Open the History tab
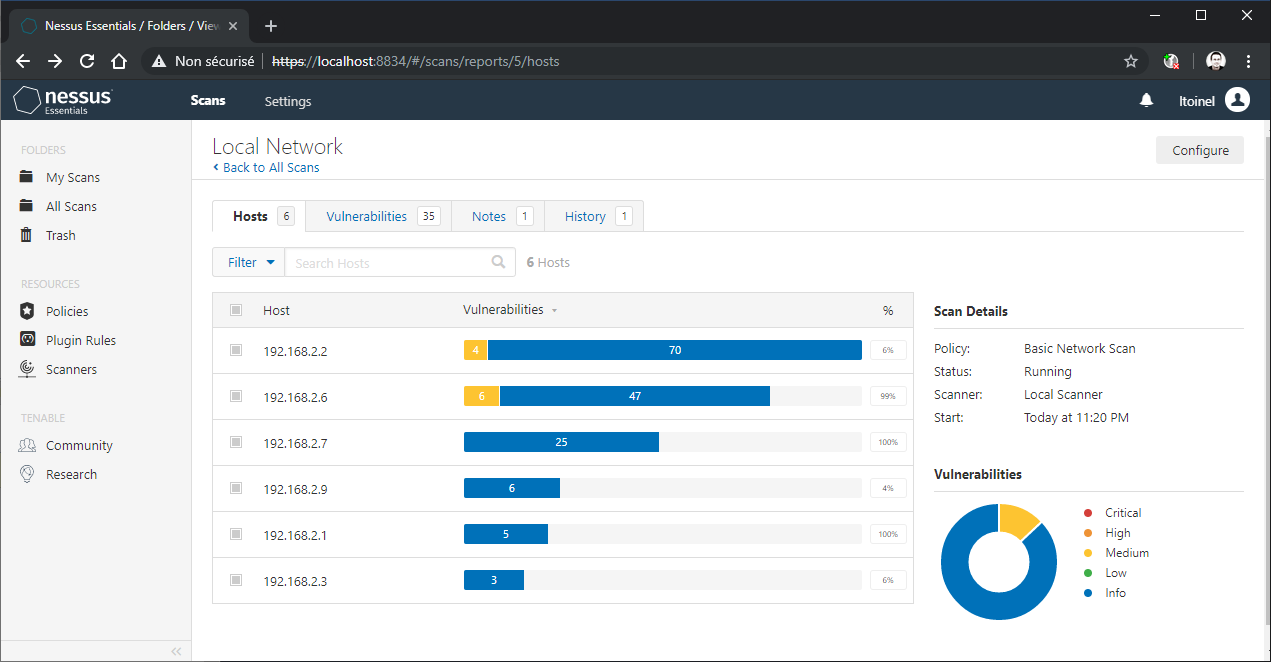Image resolution: width=1271 pixels, height=662 pixels. tap(594, 216)
